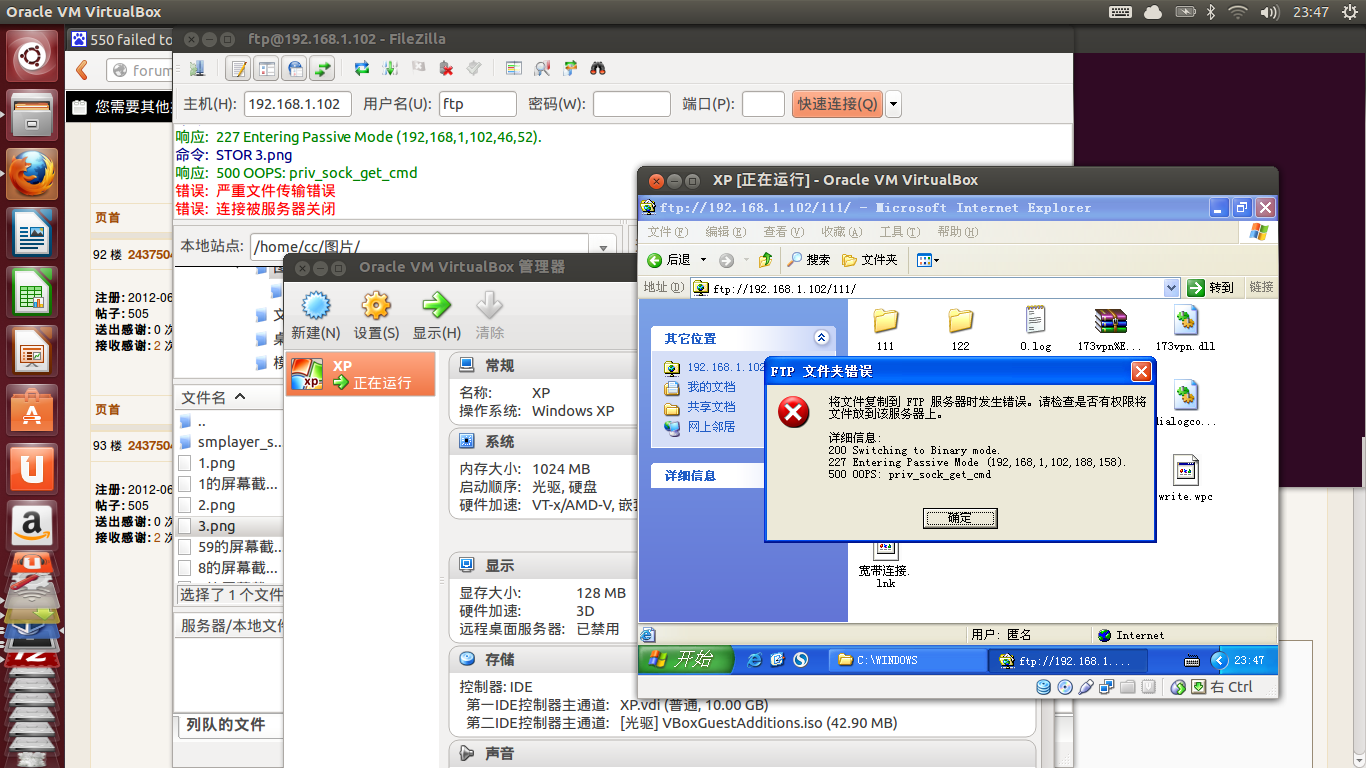
Task: Click the FileZilla Quickconnect button
Action: pos(838,104)
